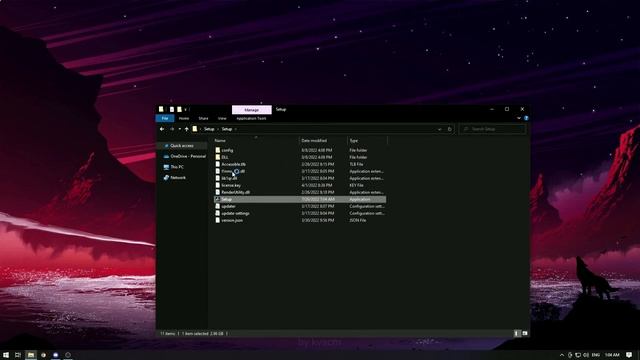Collapse the ribbon with the chevron
This screenshot has width=640, height=360.
(519, 118)
